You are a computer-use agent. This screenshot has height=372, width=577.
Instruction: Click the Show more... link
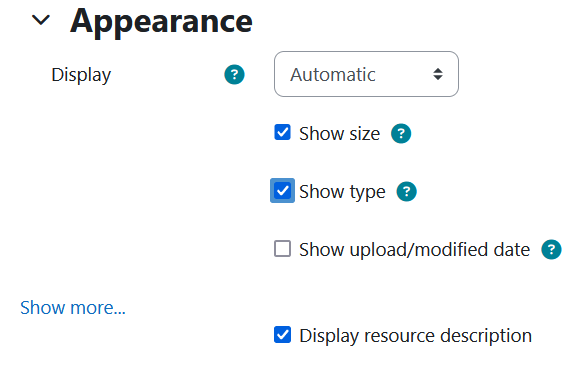[73, 308]
